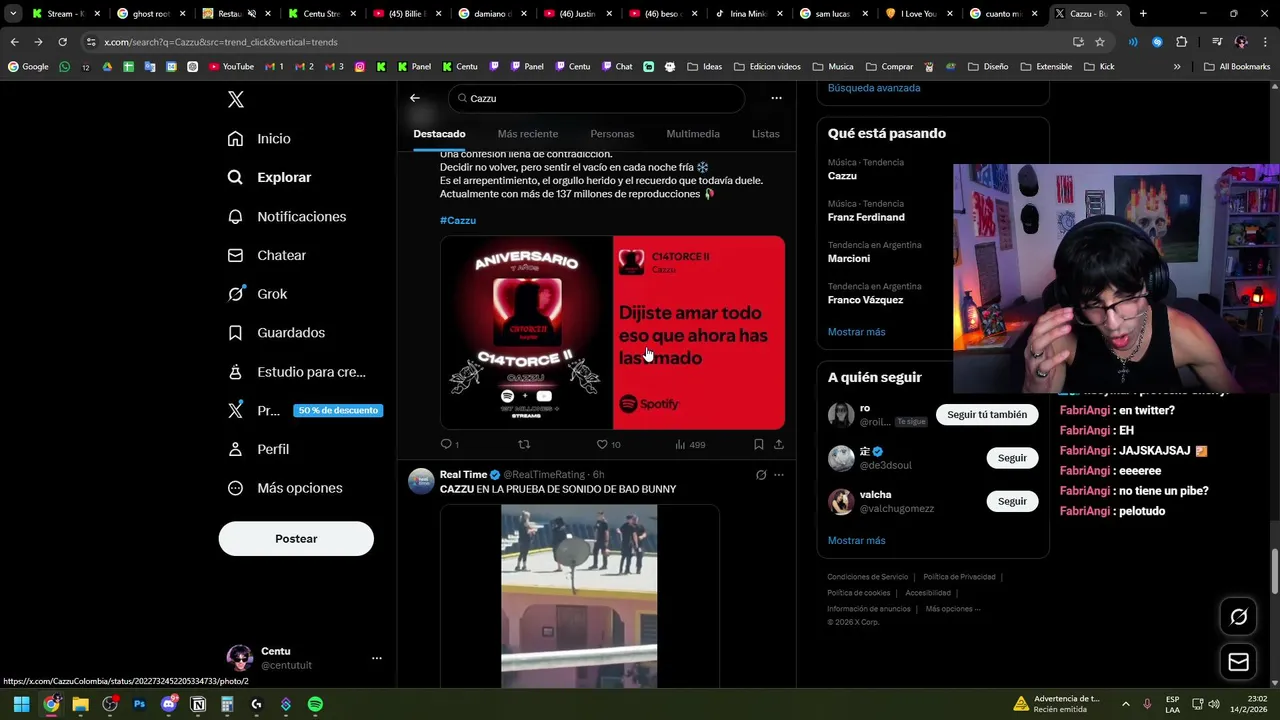Click the Grok icon on Real Time post
This screenshot has height=720, width=1280.
click(x=761, y=475)
